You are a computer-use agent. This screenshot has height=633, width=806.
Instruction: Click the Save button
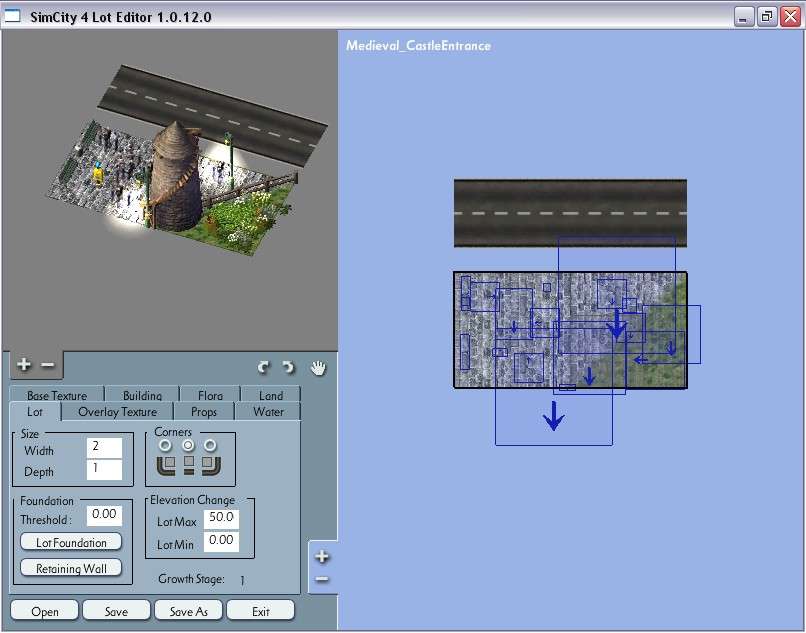click(x=116, y=611)
